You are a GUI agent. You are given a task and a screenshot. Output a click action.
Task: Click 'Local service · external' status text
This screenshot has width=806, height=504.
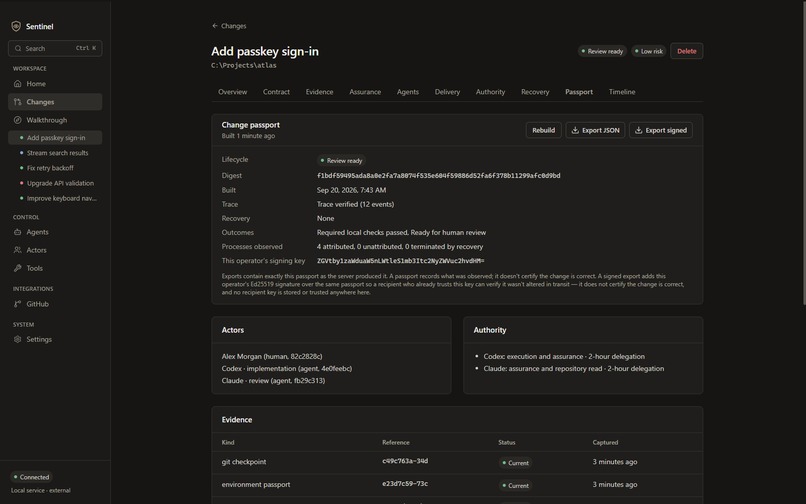41,491
